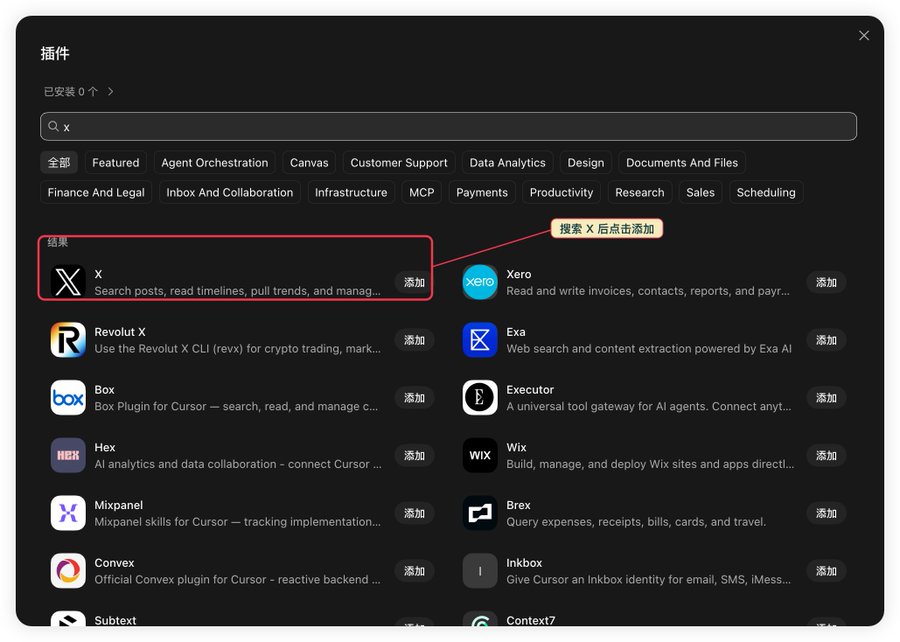Click the Revolut X logo icon
Image resolution: width=900 pixels, height=642 pixels.
[x=68, y=340]
